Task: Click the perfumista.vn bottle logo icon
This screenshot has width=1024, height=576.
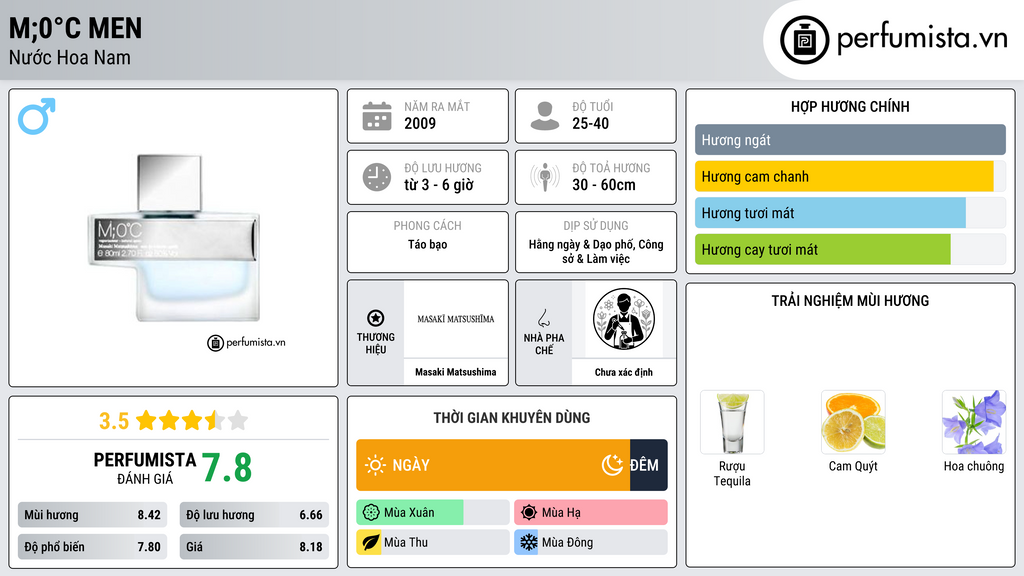Action: coord(805,40)
